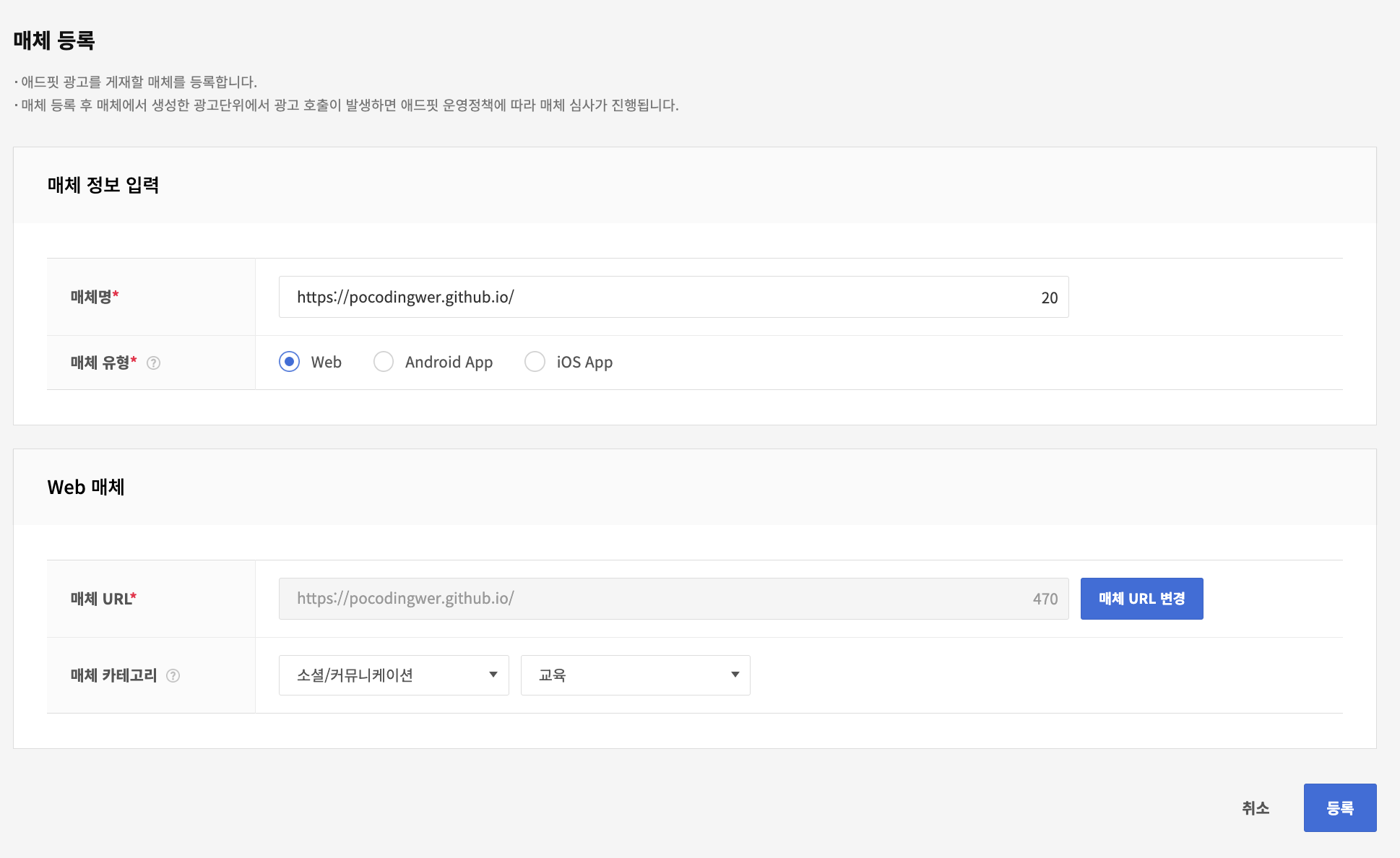Click the 매체 정보 입력 section header
The image size is (1400, 858).
pyautogui.click(x=103, y=186)
